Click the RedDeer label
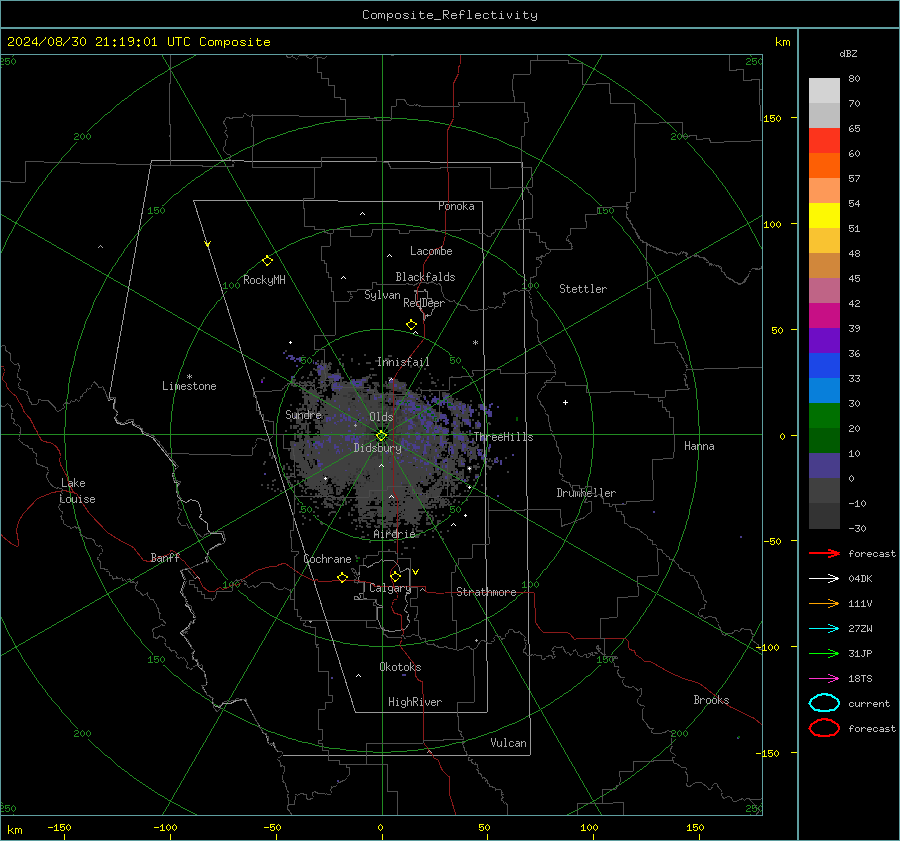The width and height of the screenshot is (900, 841). pyautogui.click(x=424, y=303)
